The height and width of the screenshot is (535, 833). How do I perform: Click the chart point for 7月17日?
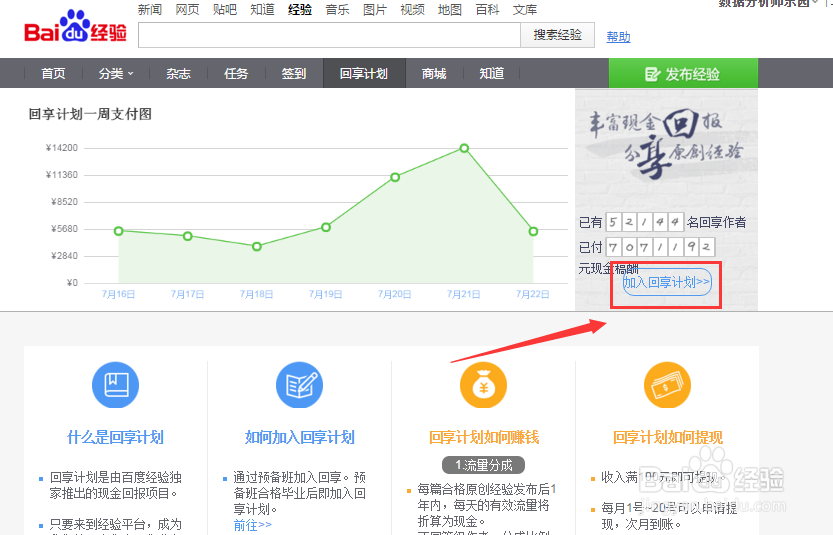tap(188, 236)
